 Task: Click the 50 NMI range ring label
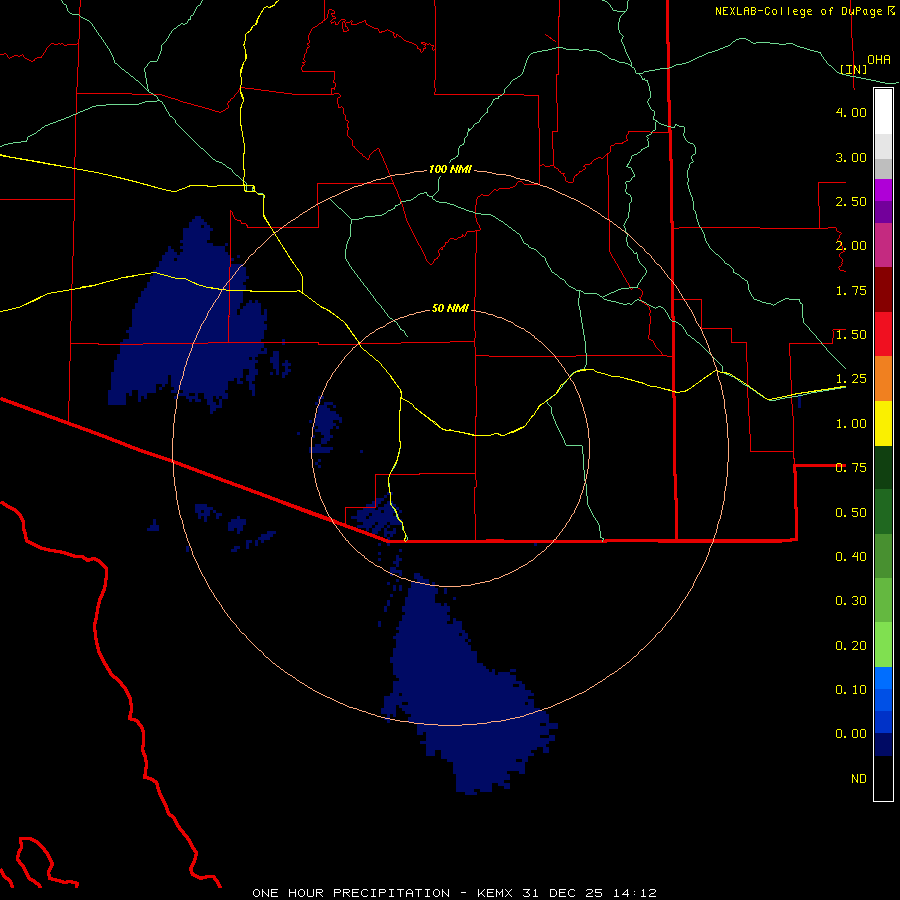[450, 309]
